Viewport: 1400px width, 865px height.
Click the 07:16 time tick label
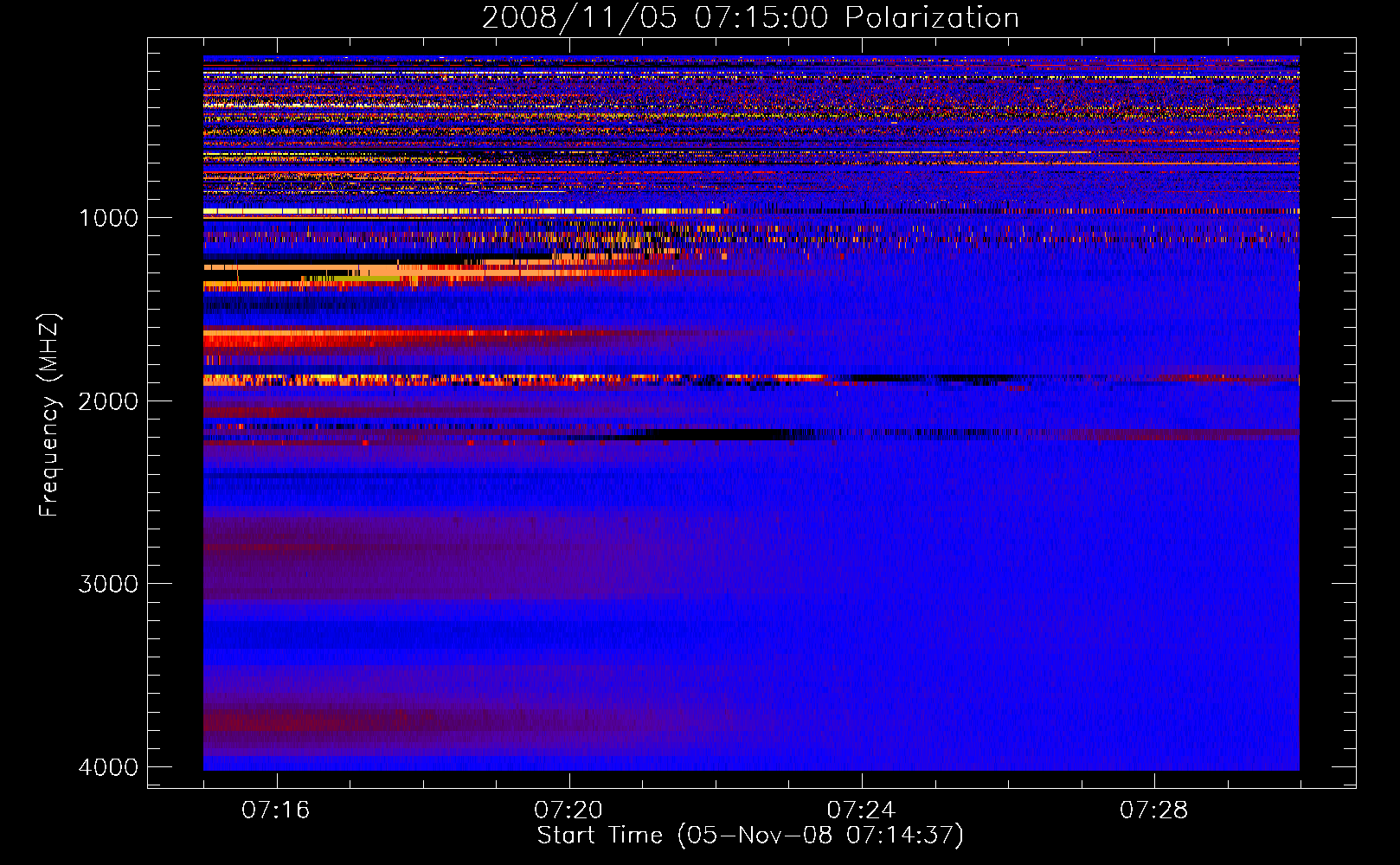[x=276, y=811]
